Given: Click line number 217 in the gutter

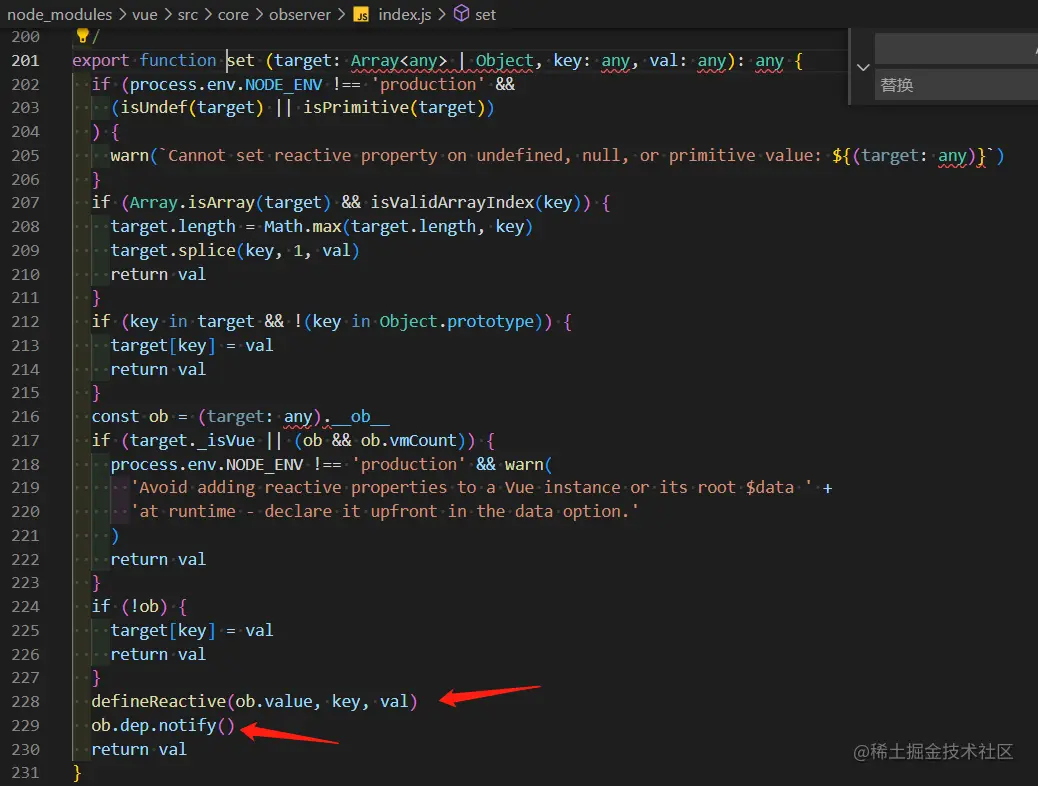Looking at the screenshot, I should 25,440.
